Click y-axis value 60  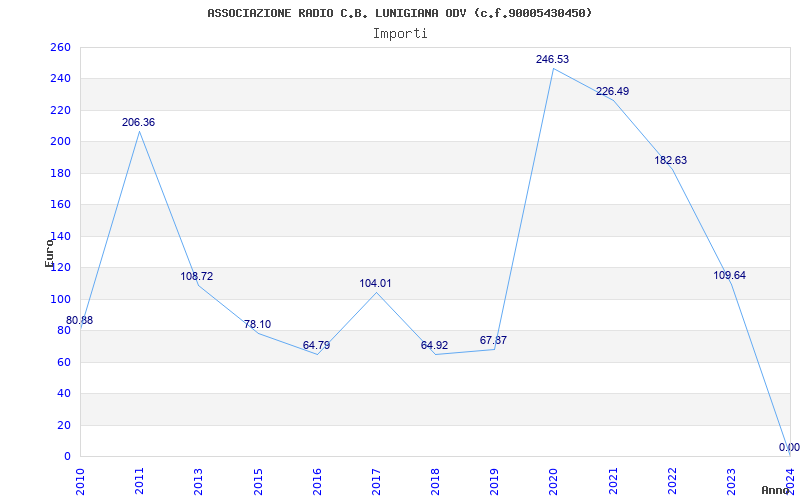click(x=64, y=362)
